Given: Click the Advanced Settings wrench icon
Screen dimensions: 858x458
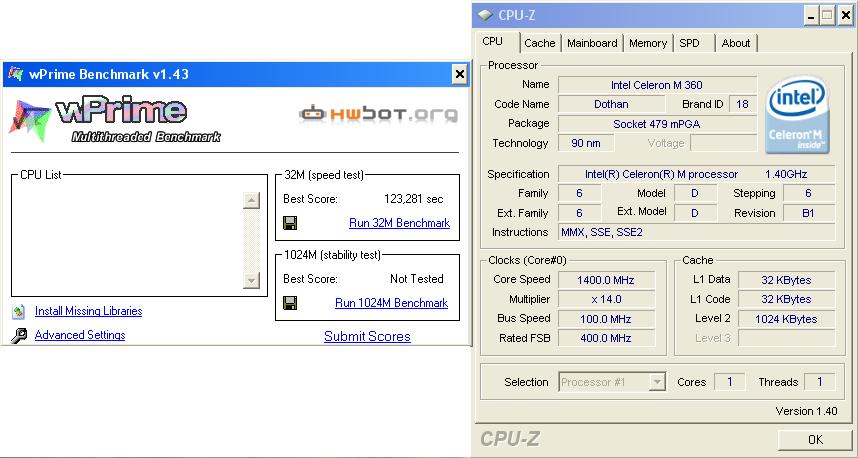Looking at the screenshot, I should point(19,335).
